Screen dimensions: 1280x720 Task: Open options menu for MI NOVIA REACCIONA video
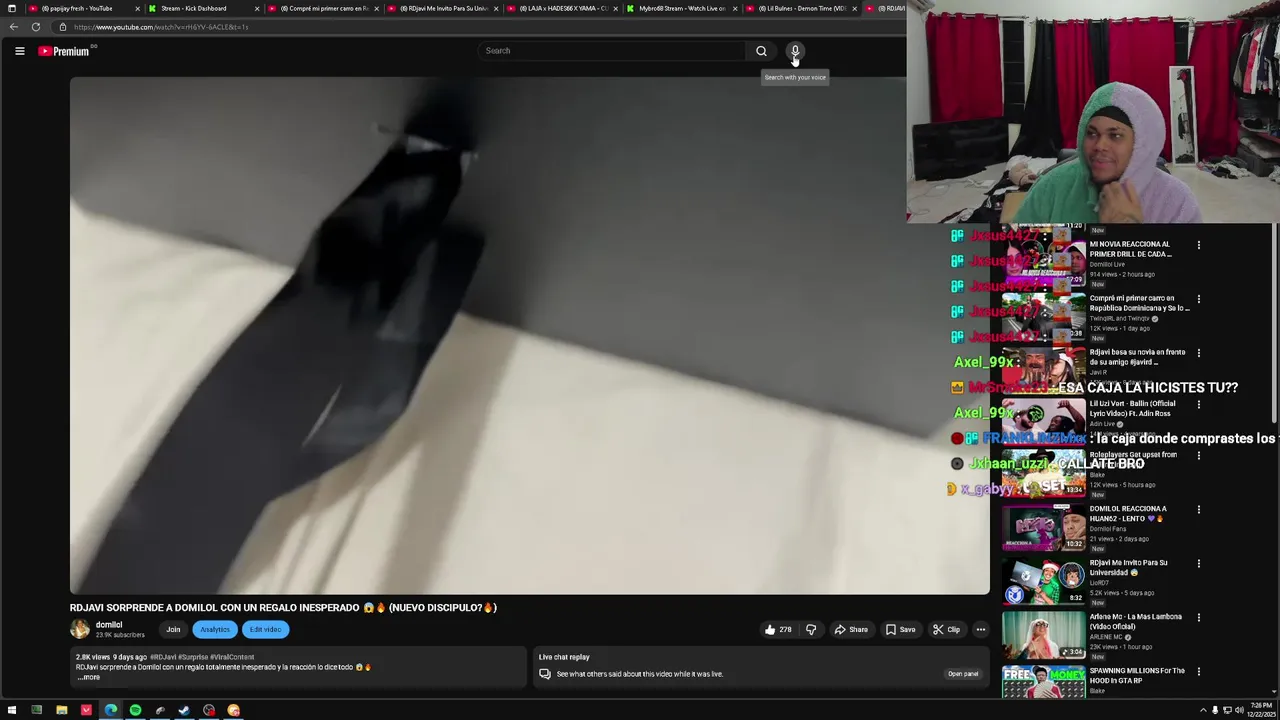(x=1199, y=245)
